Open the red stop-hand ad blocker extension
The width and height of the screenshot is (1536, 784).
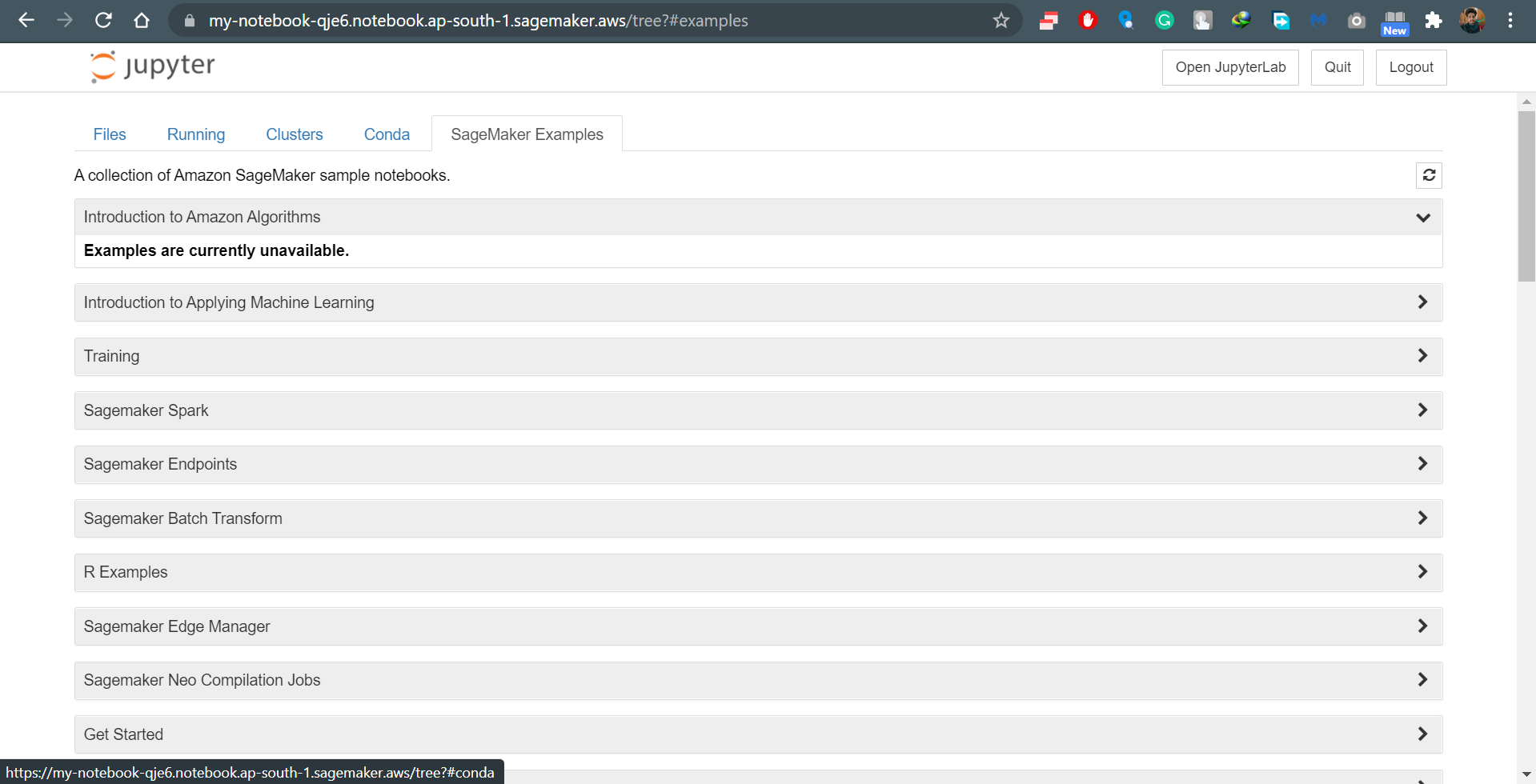[1087, 21]
